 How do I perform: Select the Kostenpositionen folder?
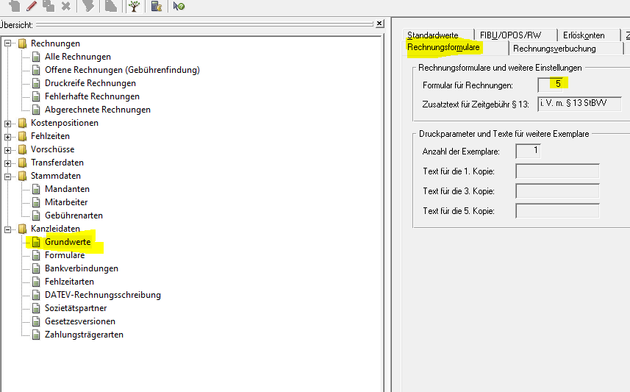[x=64, y=123]
